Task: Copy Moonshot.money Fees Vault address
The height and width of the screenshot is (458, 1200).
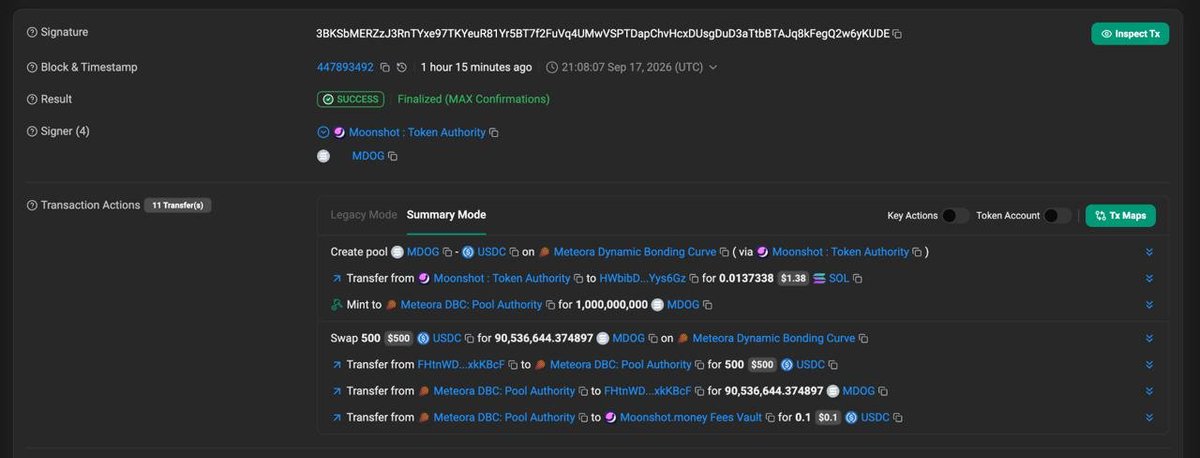Action: (x=770, y=417)
